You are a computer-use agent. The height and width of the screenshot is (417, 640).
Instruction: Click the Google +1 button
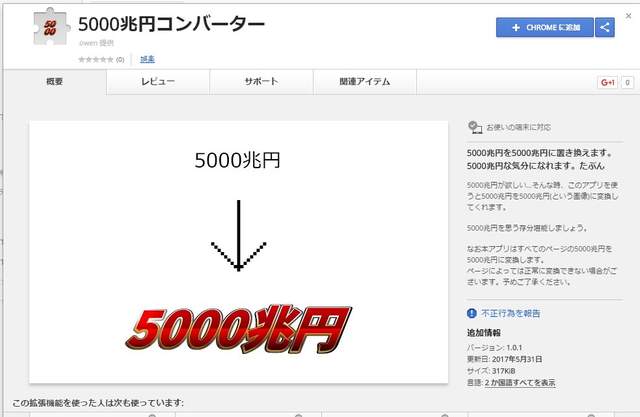pyautogui.click(x=608, y=82)
